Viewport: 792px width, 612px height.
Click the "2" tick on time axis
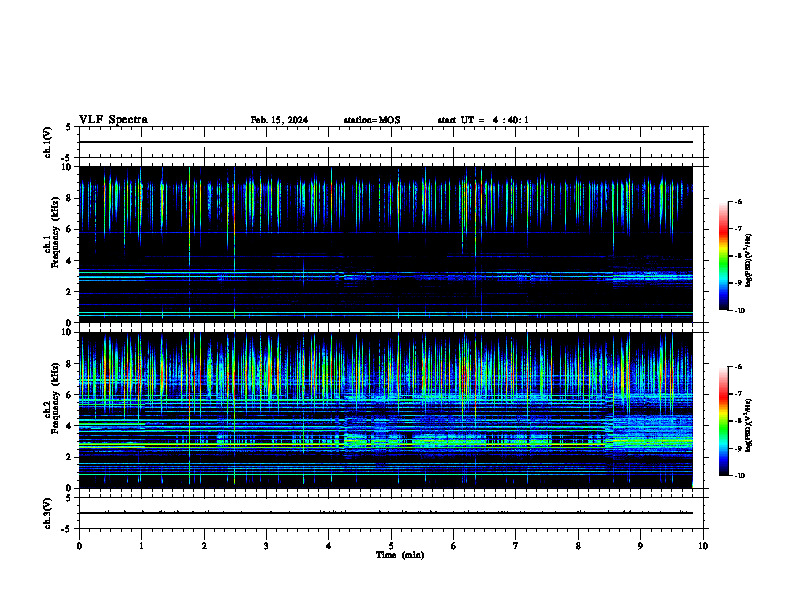[204, 546]
